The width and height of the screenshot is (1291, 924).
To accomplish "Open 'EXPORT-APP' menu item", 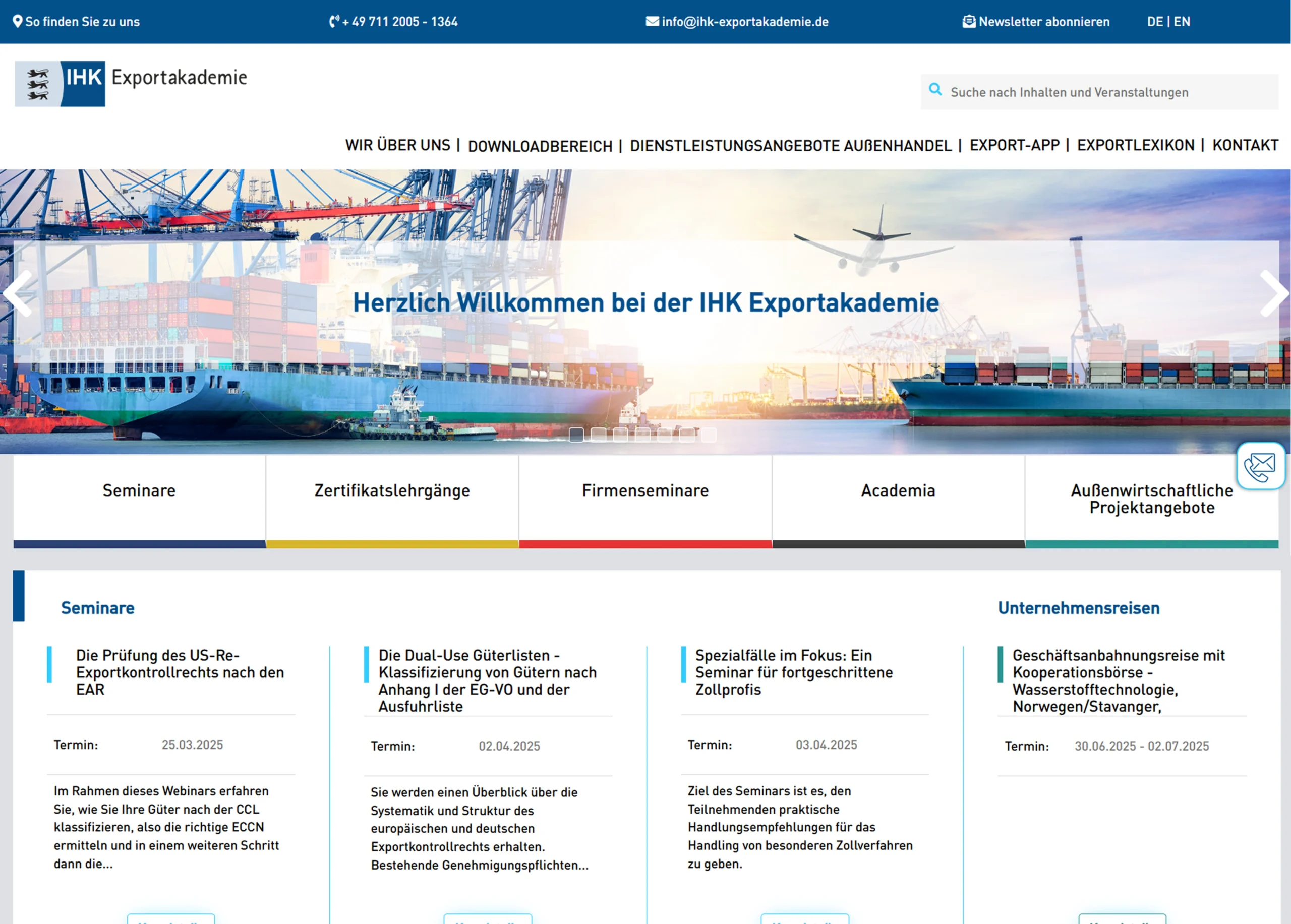I will click(1014, 145).
